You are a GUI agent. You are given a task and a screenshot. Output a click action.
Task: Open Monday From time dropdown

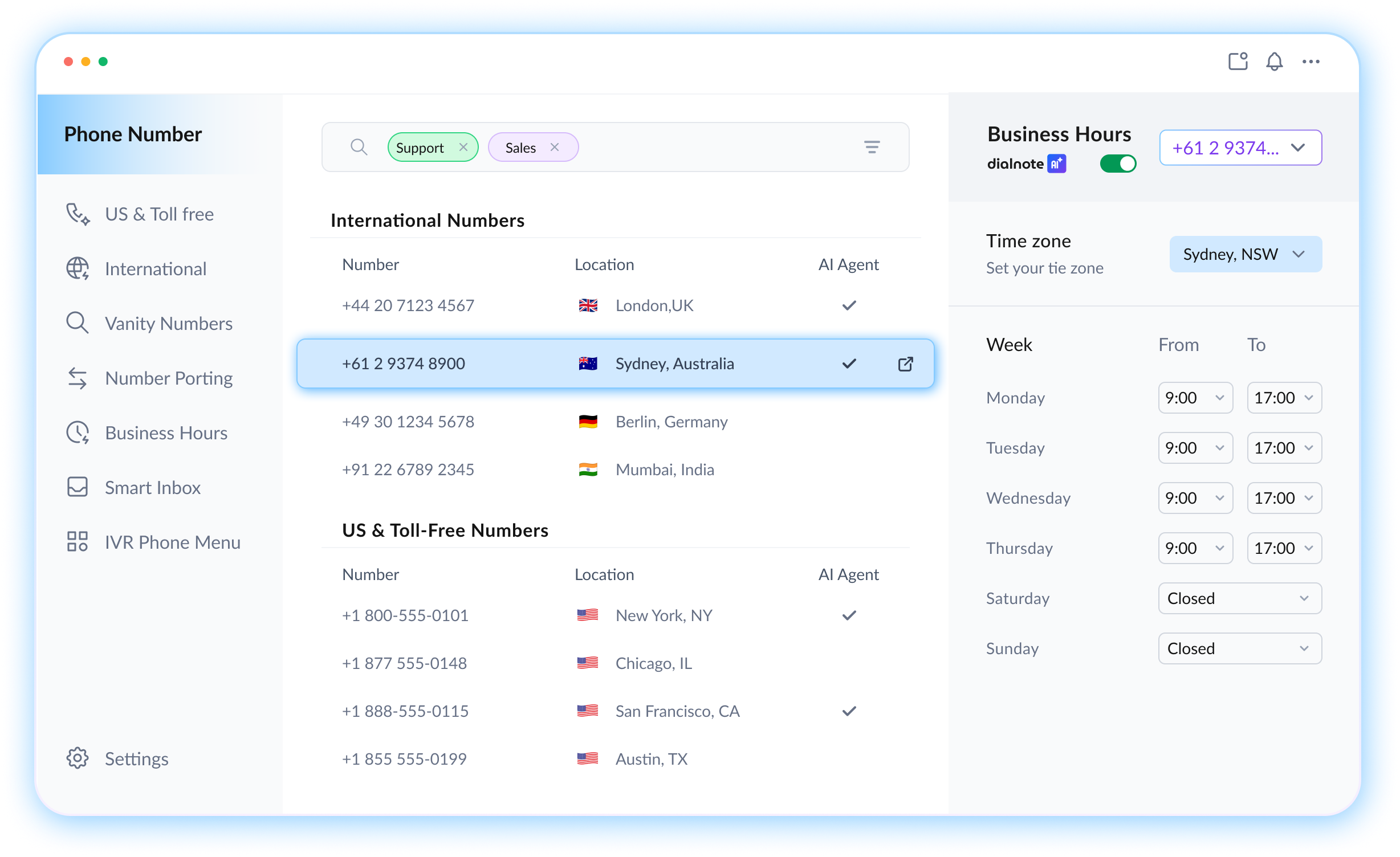point(1195,398)
